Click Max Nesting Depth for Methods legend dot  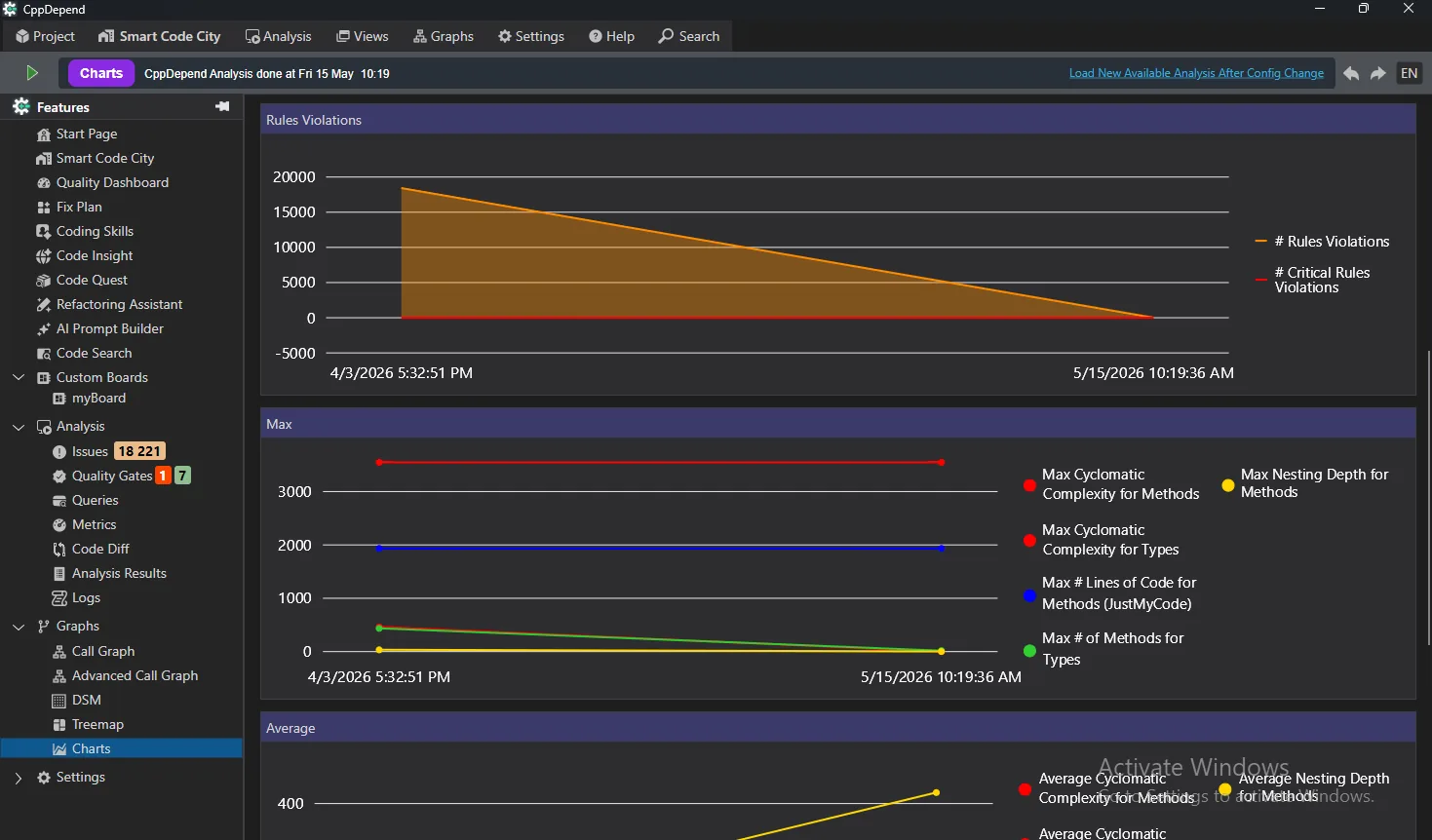pos(1228,484)
